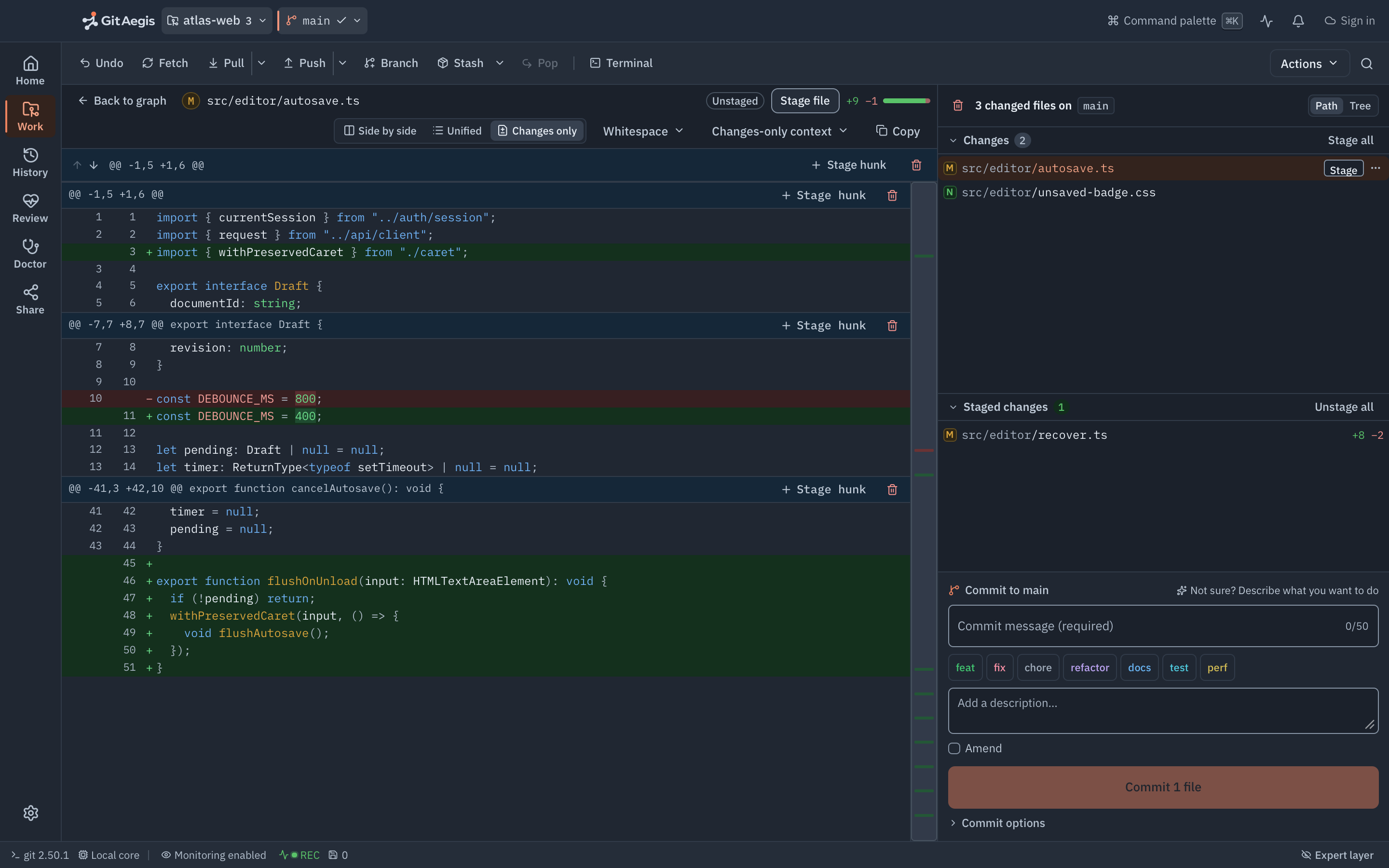The width and height of the screenshot is (1389, 868).
Task: Collapse the Changes section
Action: (x=953, y=141)
